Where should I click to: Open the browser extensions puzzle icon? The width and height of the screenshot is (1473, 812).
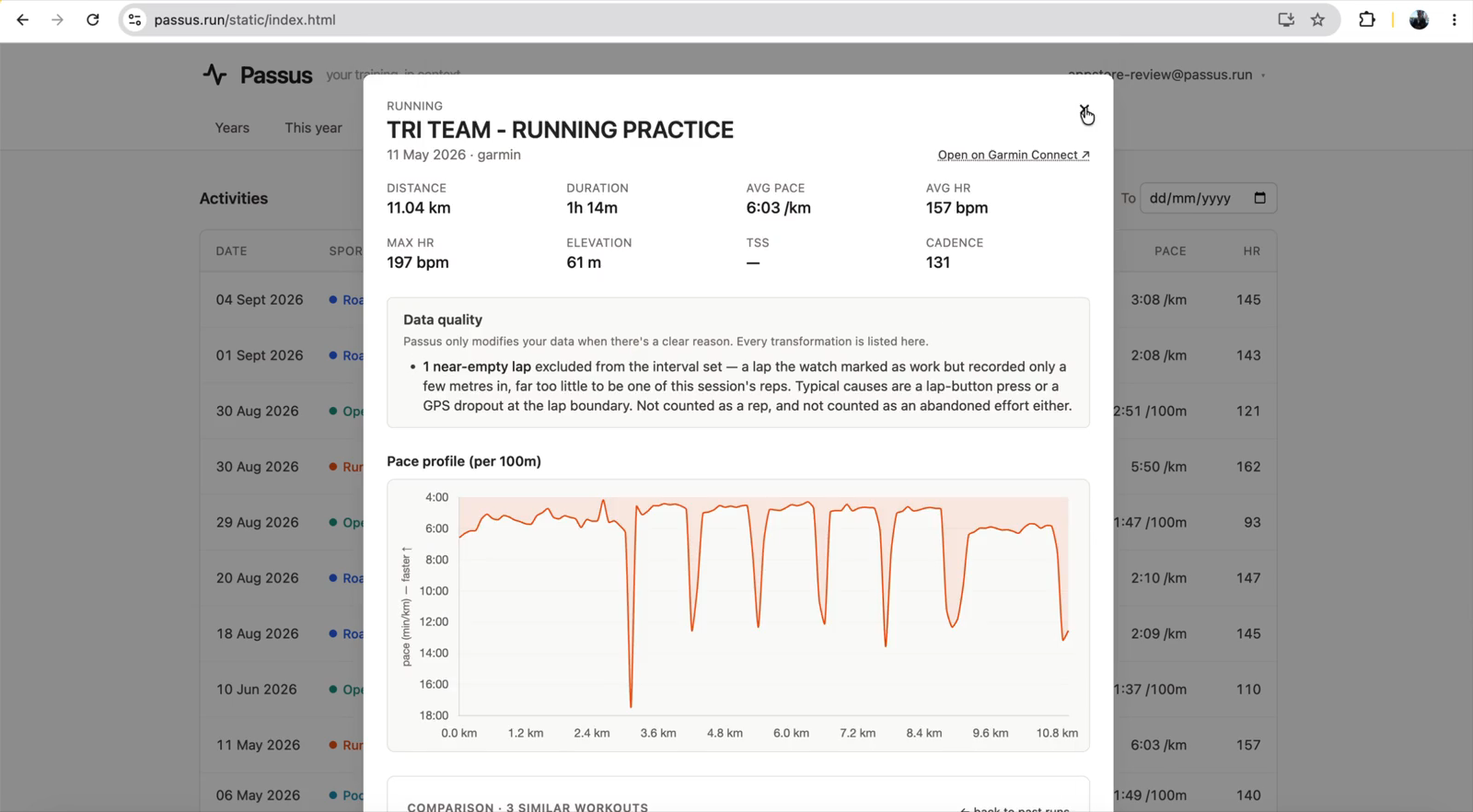(x=1367, y=19)
